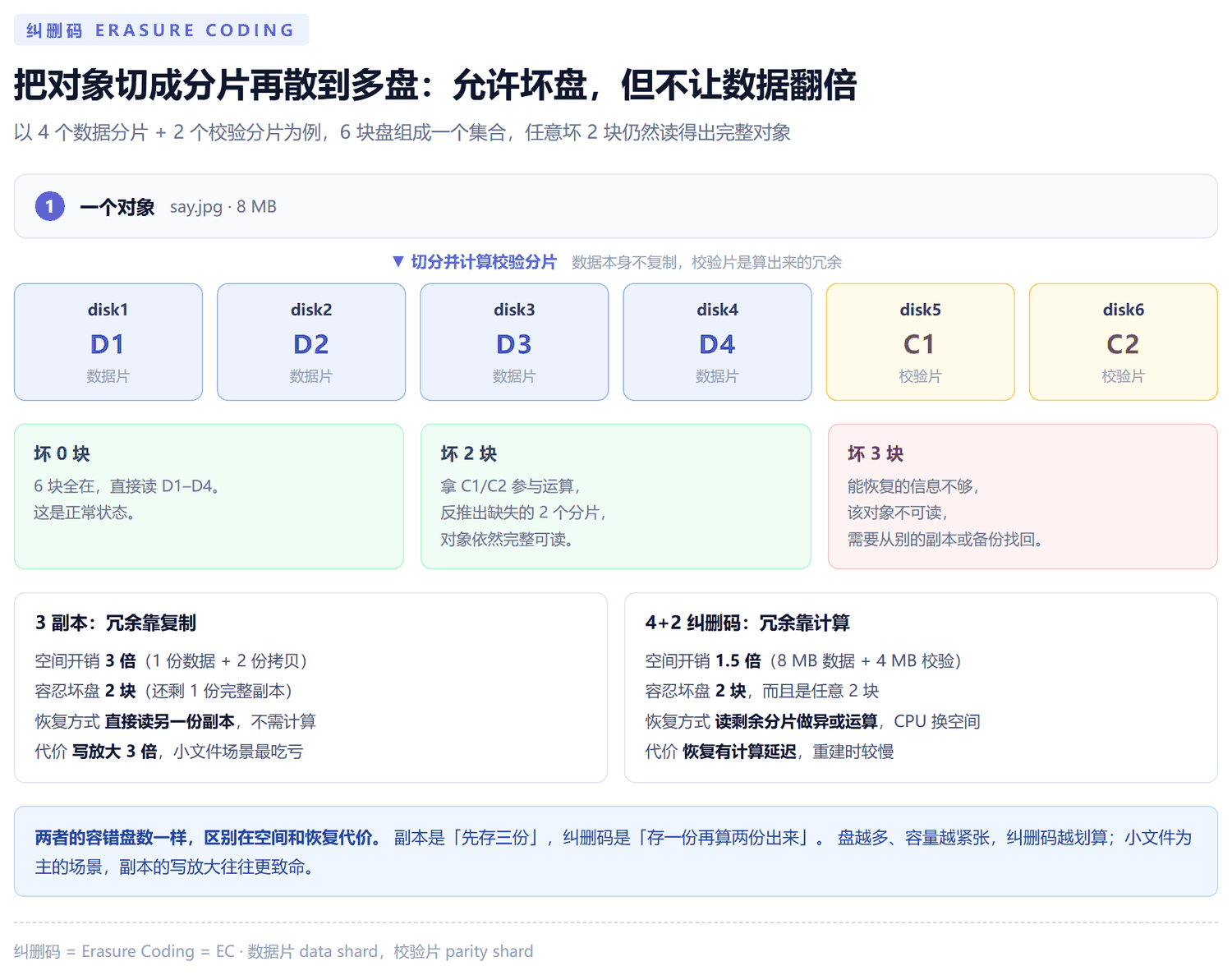The width and height of the screenshot is (1232, 975).
Task: Click the file name say.jpg · 8 MB
Action: coord(223,207)
